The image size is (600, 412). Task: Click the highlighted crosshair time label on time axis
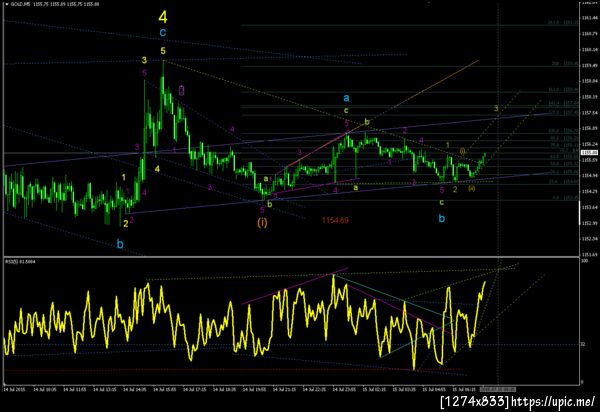pos(498,389)
